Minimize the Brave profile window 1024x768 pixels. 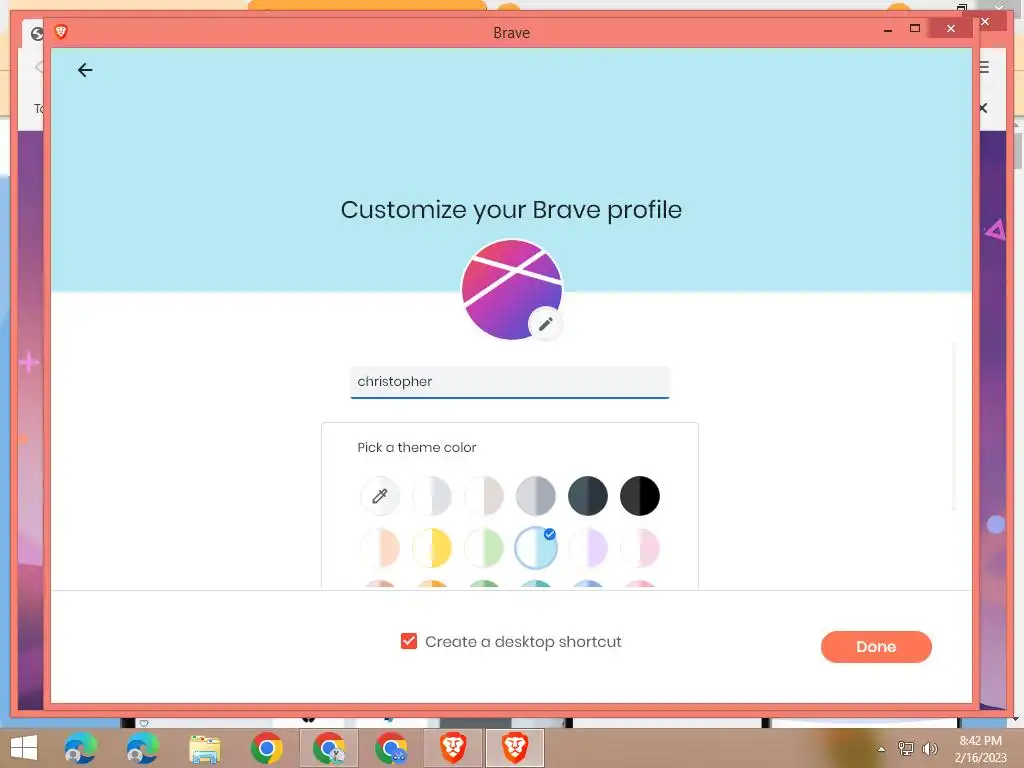888,29
